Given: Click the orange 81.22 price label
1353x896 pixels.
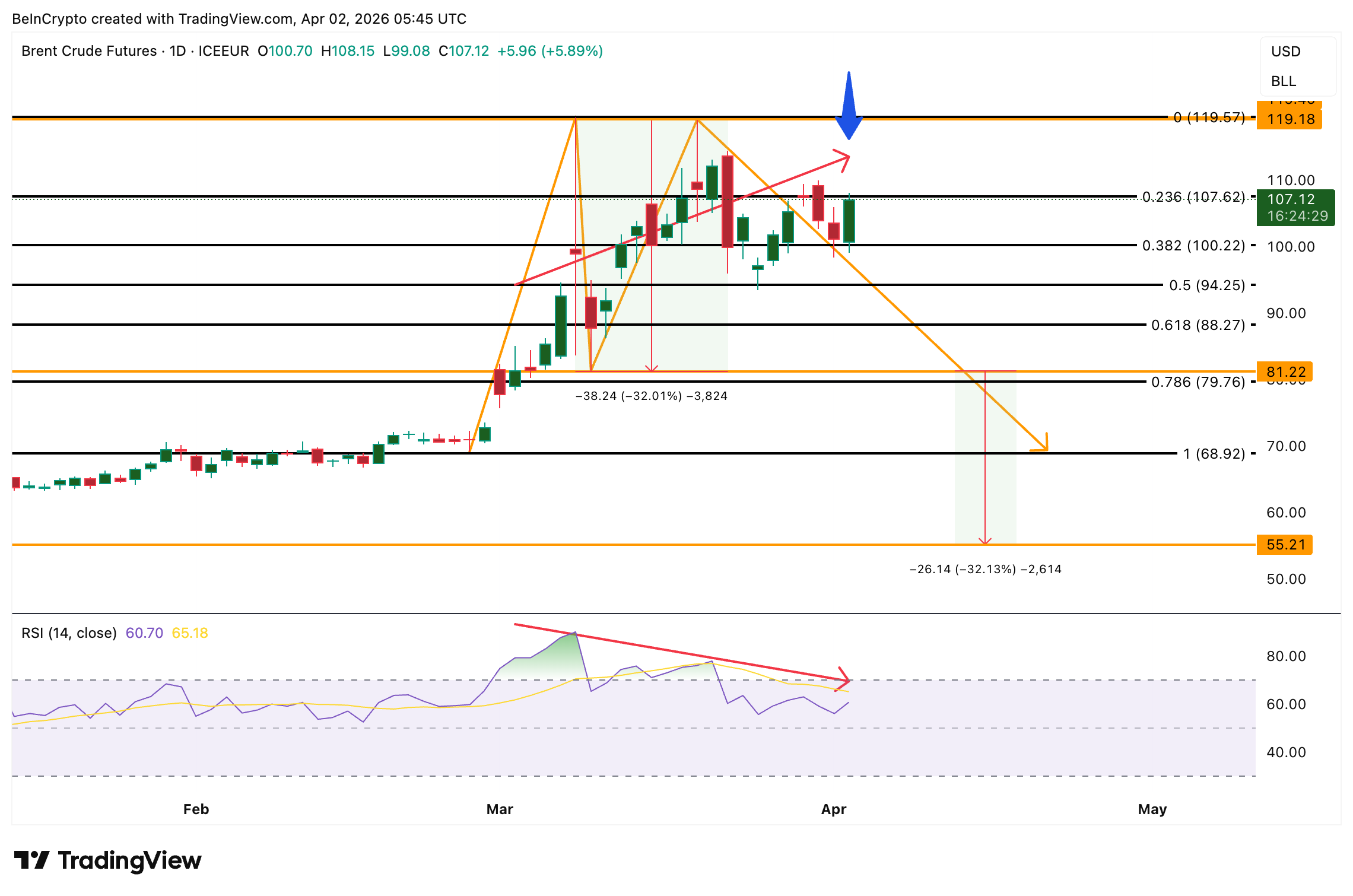Looking at the screenshot, I should tap(1285, 372).
